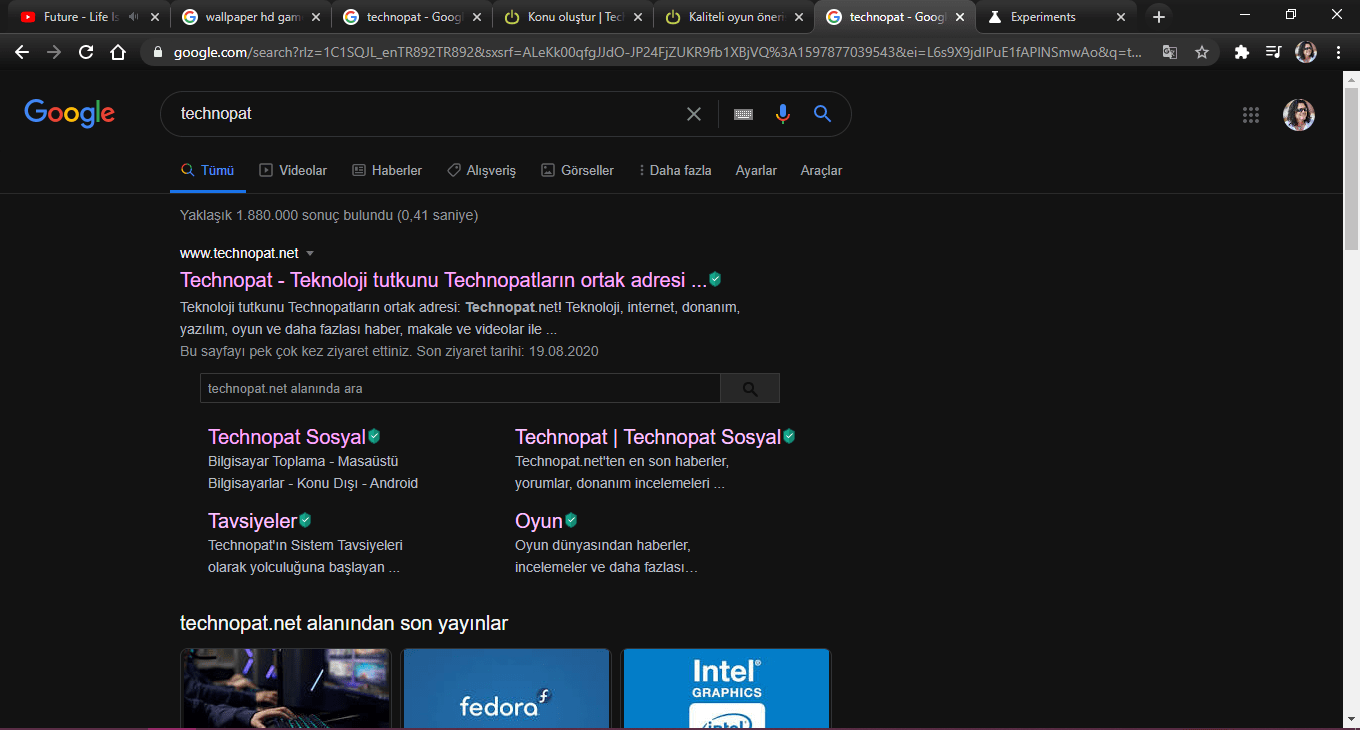The height and width of the screenshot is (730, 1360).
Task: Expand the Daha fazla menu
Action: [675, 171]
